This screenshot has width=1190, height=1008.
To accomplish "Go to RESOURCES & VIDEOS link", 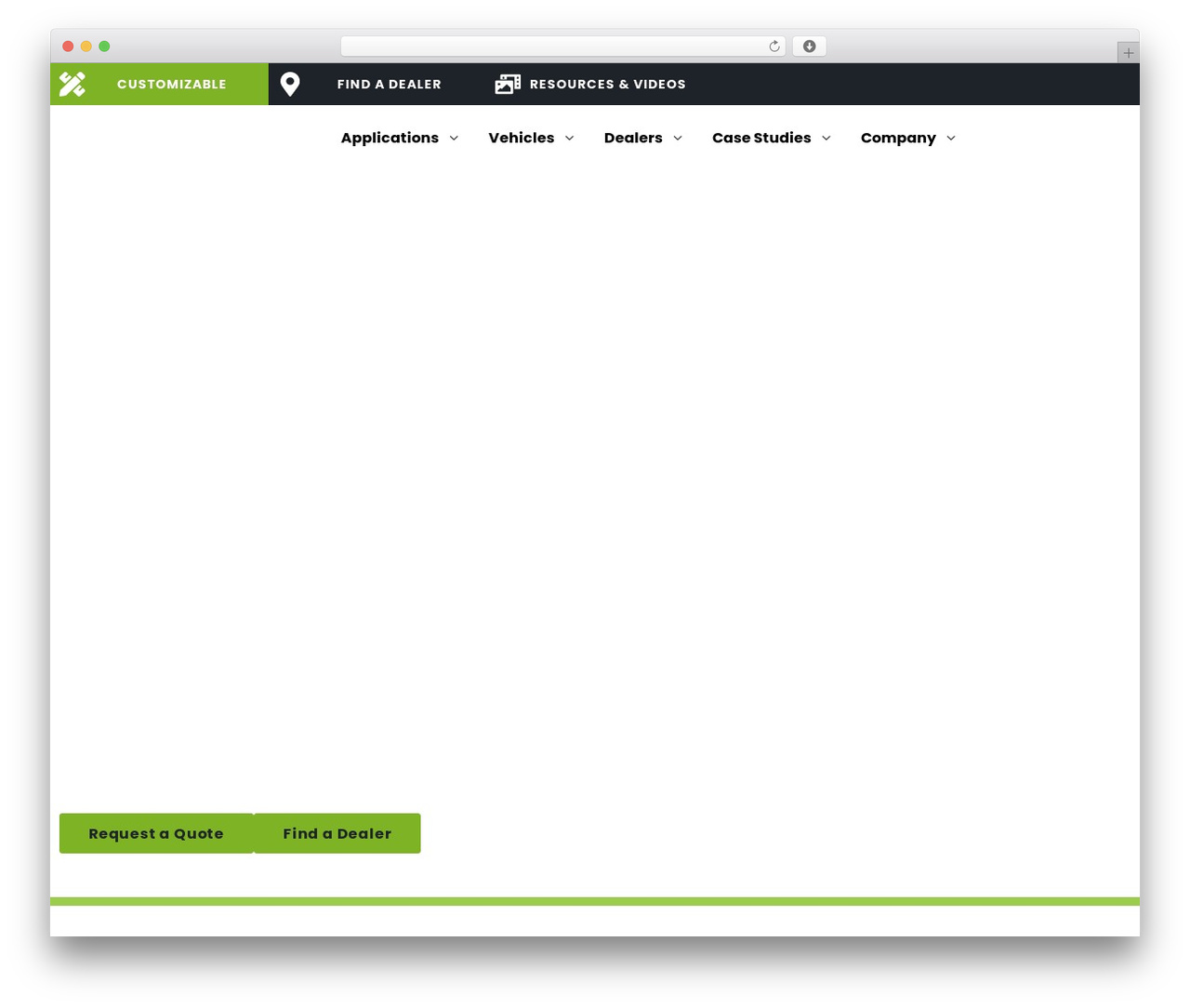I will click(x=608, y=84).
